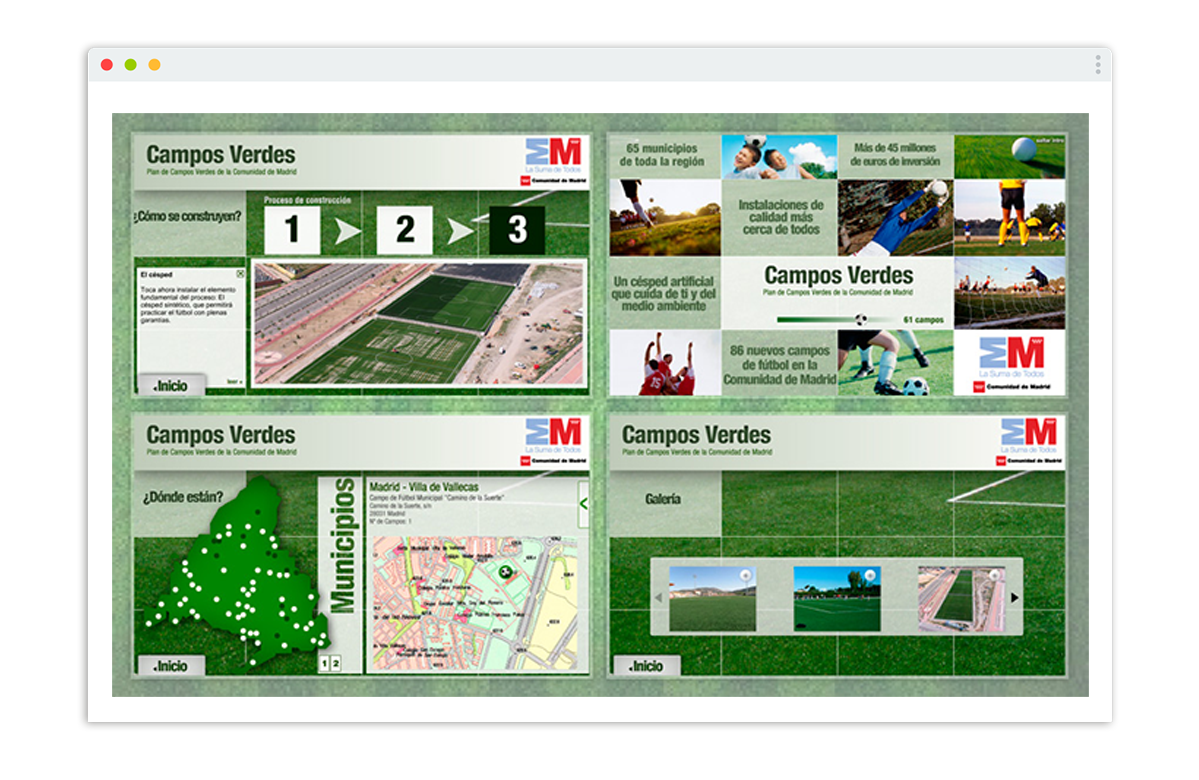Click the saltar intro link
Screen dimensions: 1199x780
[1049, 140]
